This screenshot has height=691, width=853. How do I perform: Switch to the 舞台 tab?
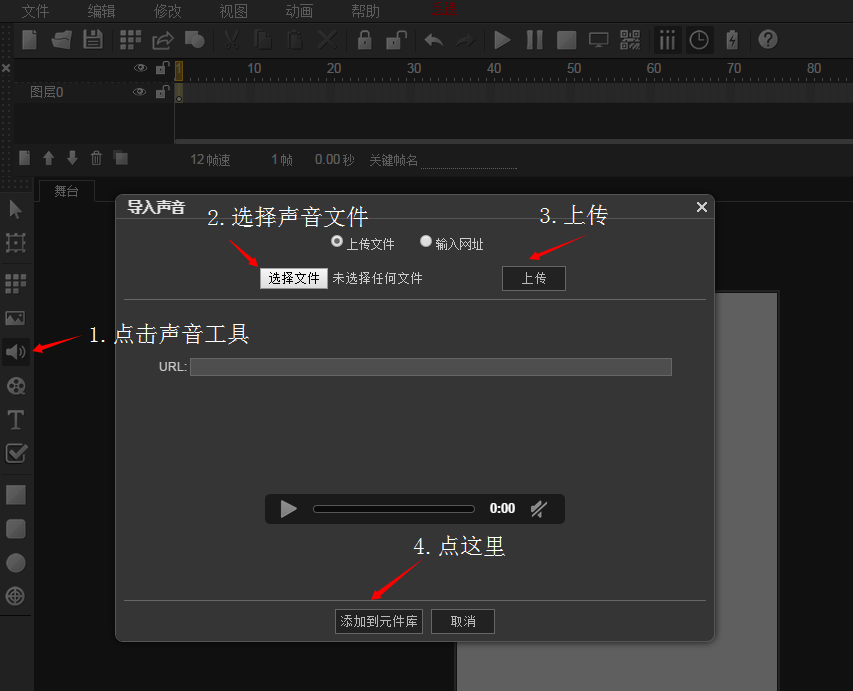point(66,190)
